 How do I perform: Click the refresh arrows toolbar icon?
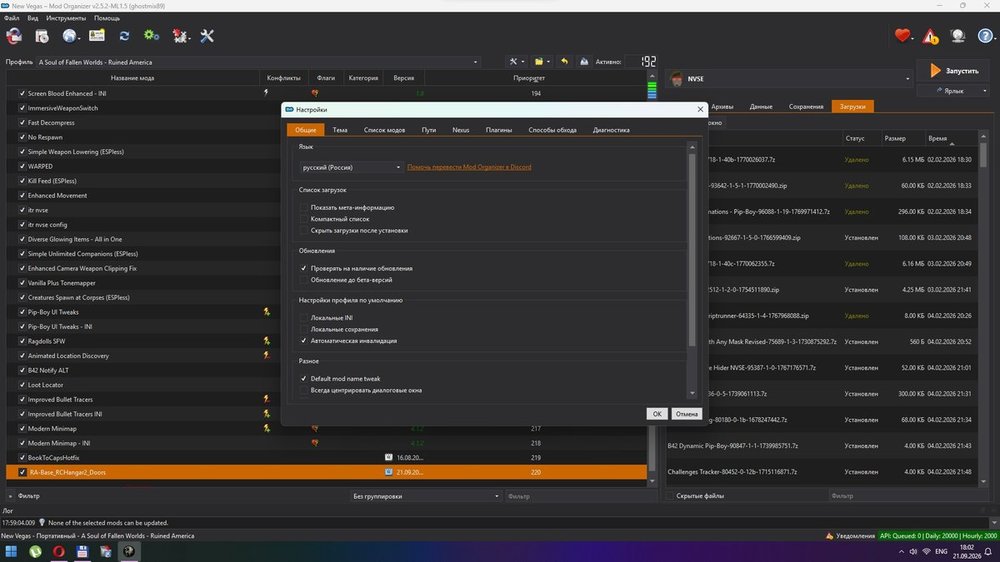(124, 36)
